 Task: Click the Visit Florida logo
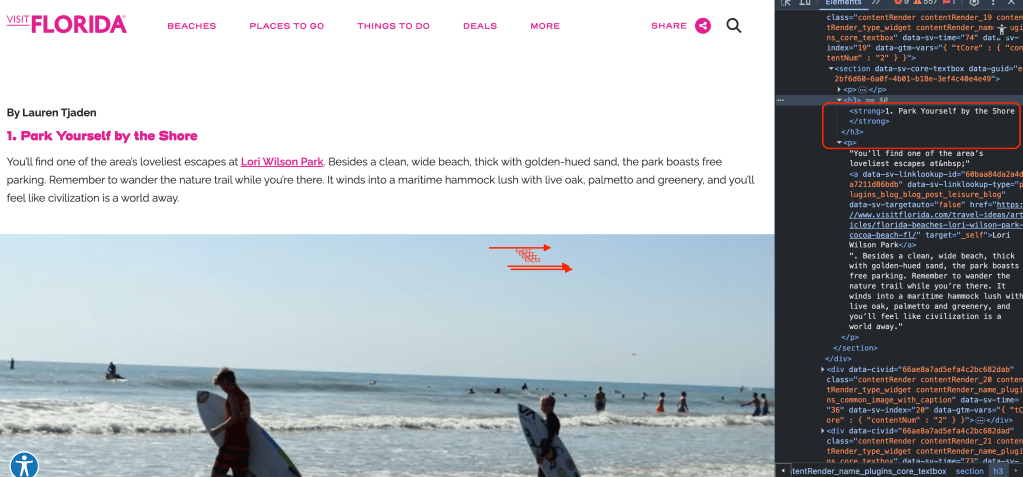67,24
